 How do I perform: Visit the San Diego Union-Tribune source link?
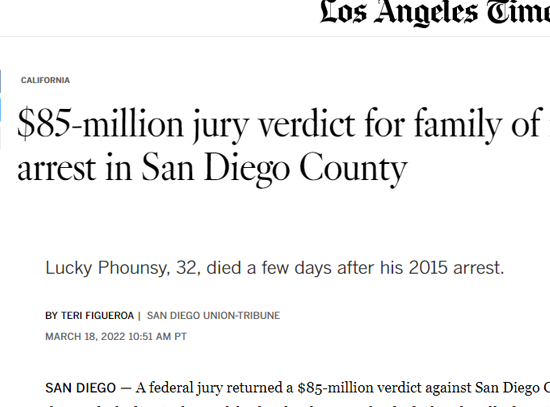coord(213,315)
